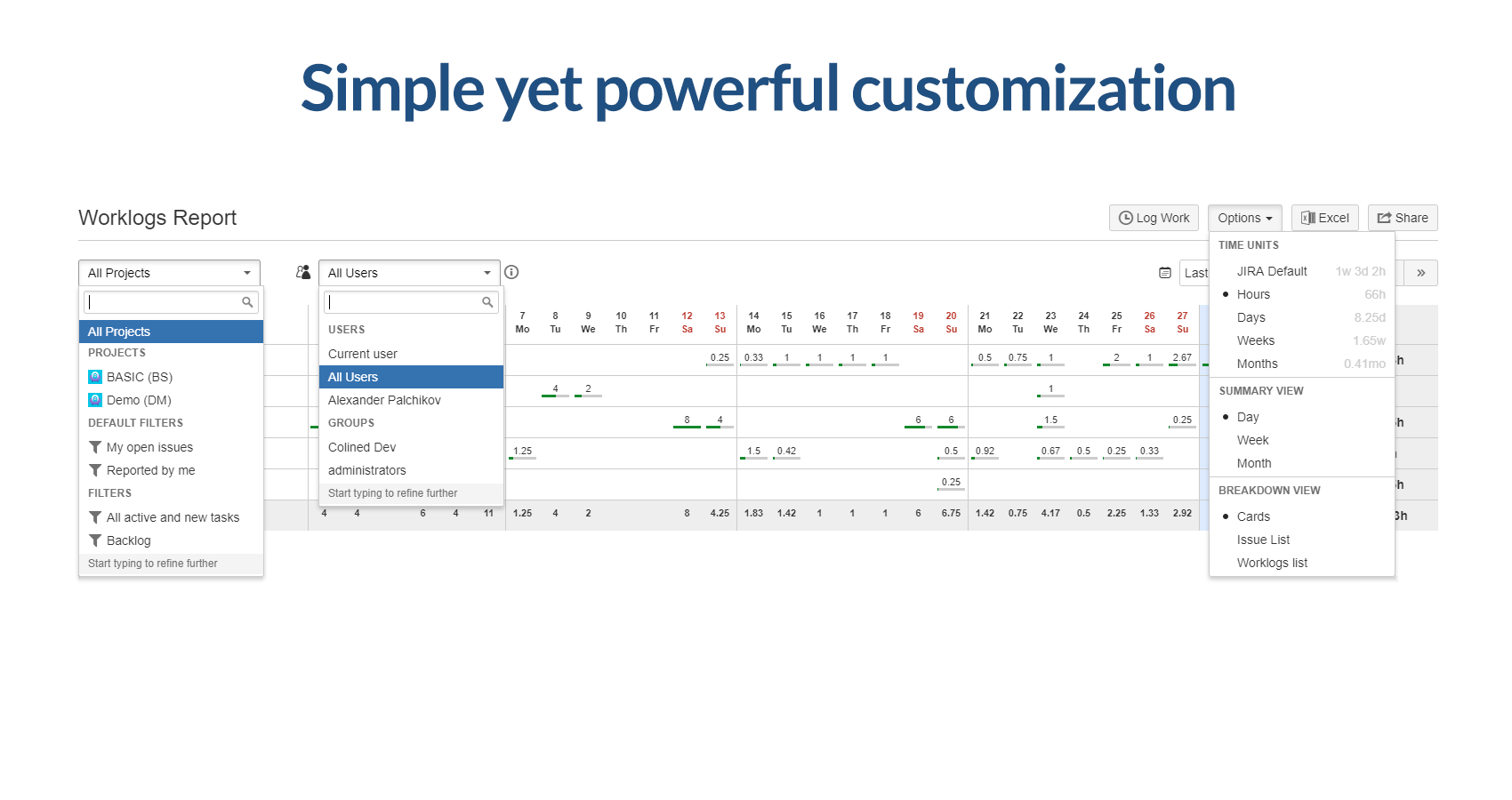1512x800 pixels.
Task: Select the BASIC (BS) project
Action: 139,377
